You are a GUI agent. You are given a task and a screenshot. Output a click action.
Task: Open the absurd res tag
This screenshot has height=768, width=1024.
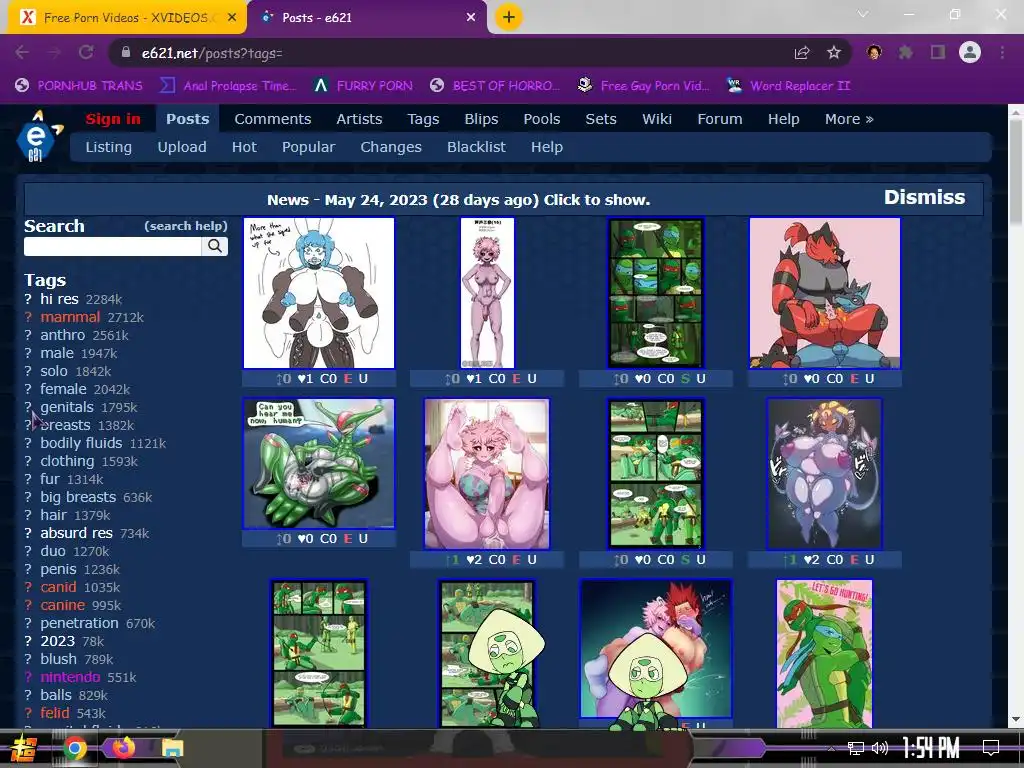pos(76,533)
